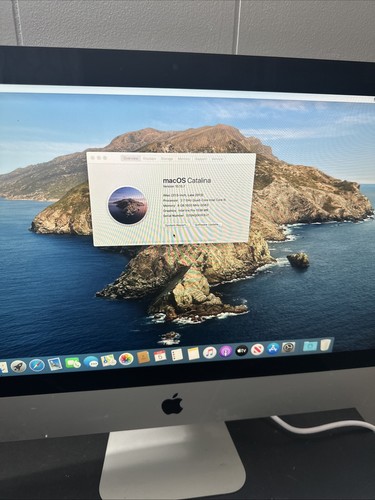
Task: Open Launchpad from the Dock
Action: tap(18, 367)
